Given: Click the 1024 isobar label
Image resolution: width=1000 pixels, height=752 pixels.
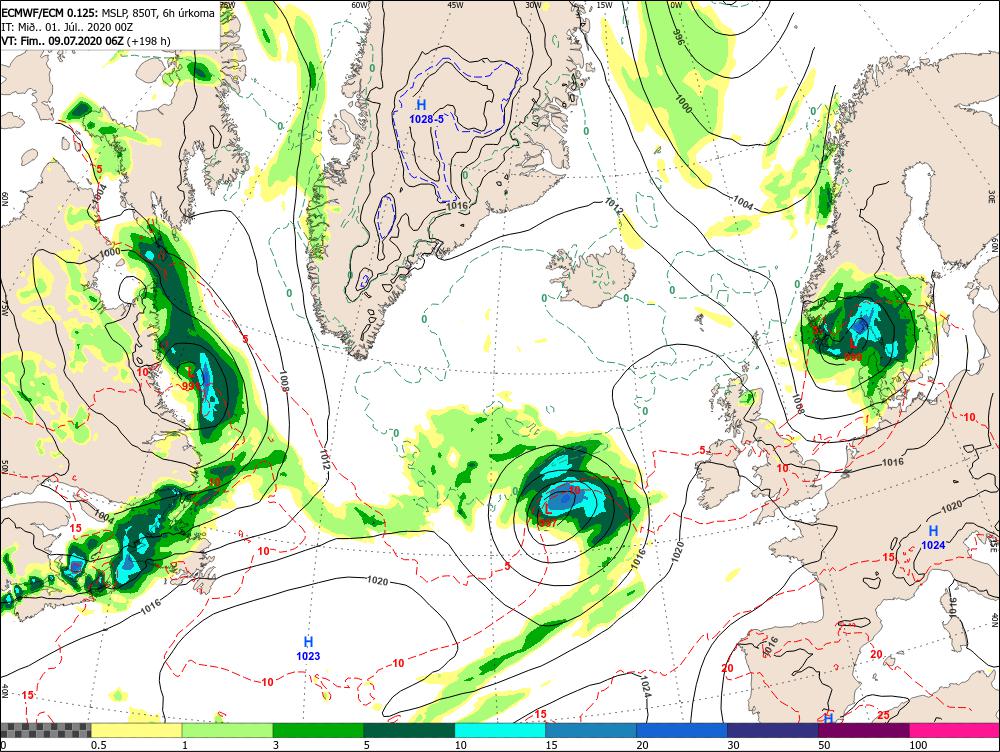Looking at the screenshot, I should point(645,688).
